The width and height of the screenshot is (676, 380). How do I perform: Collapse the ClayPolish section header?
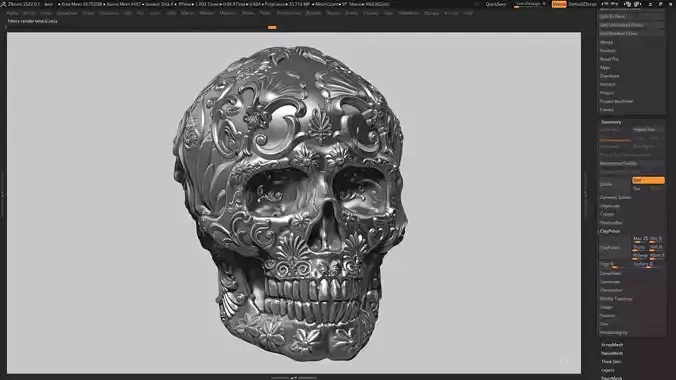[610, 231]
